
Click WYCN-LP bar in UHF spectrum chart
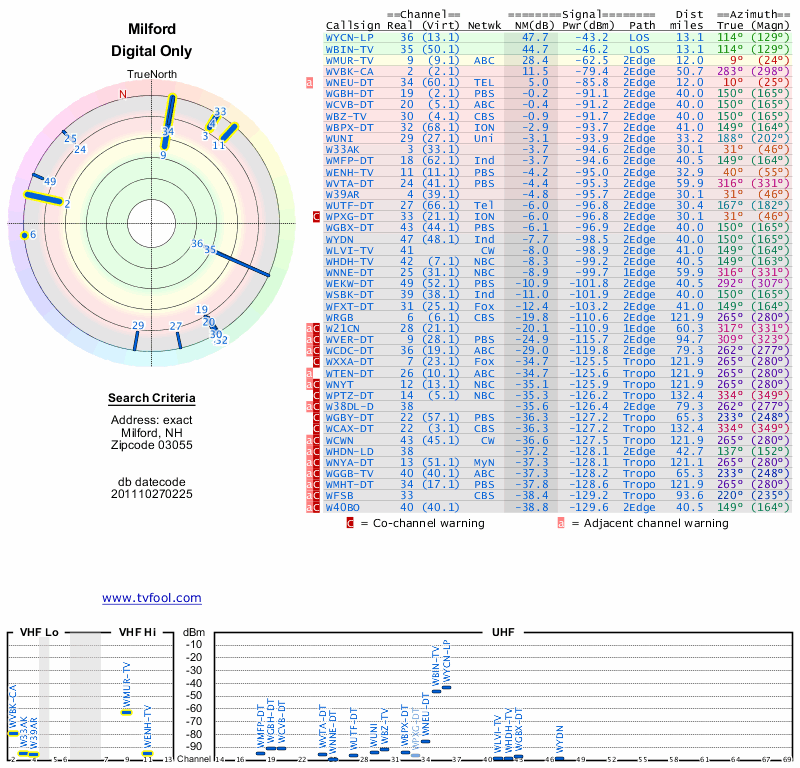point(447,688)
